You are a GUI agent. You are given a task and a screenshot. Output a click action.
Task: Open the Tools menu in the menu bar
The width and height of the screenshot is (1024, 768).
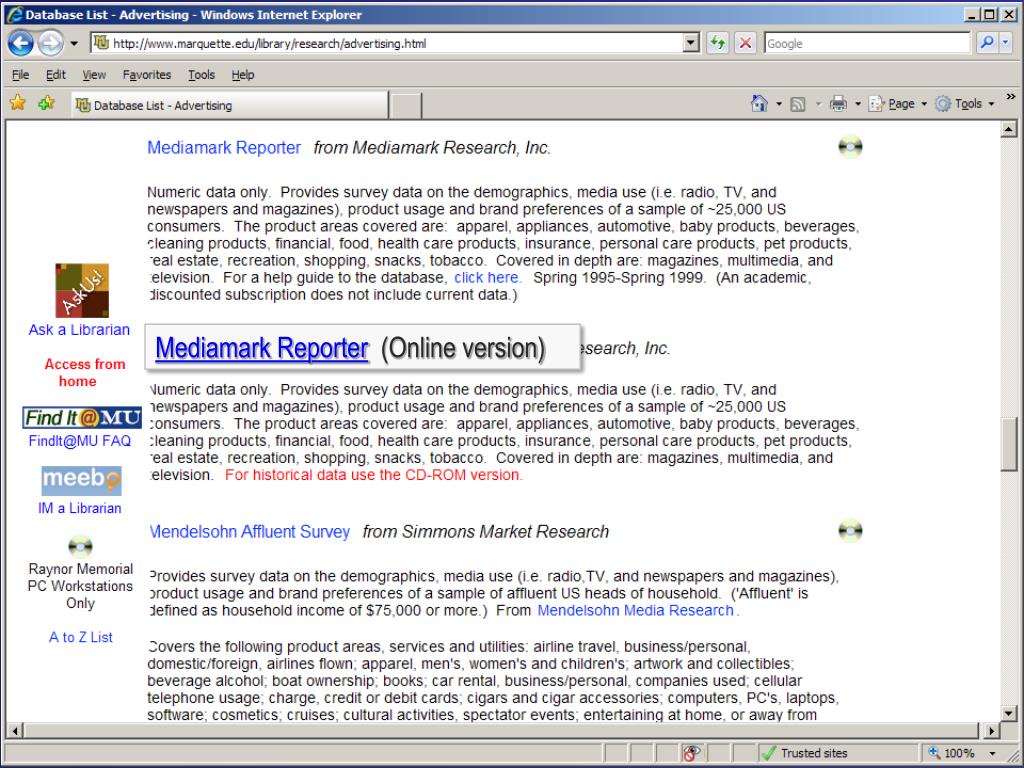pyautogui.click(x=201, y=75)
